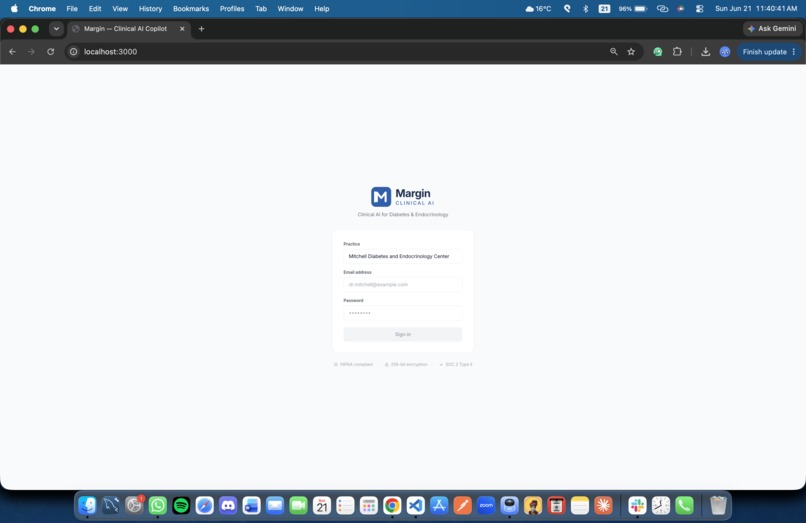This screenshot has width=806, height=523.
Task: Click the SOC 2 Type II badge text
Action: pyautogui.click(x=459, y=364)
